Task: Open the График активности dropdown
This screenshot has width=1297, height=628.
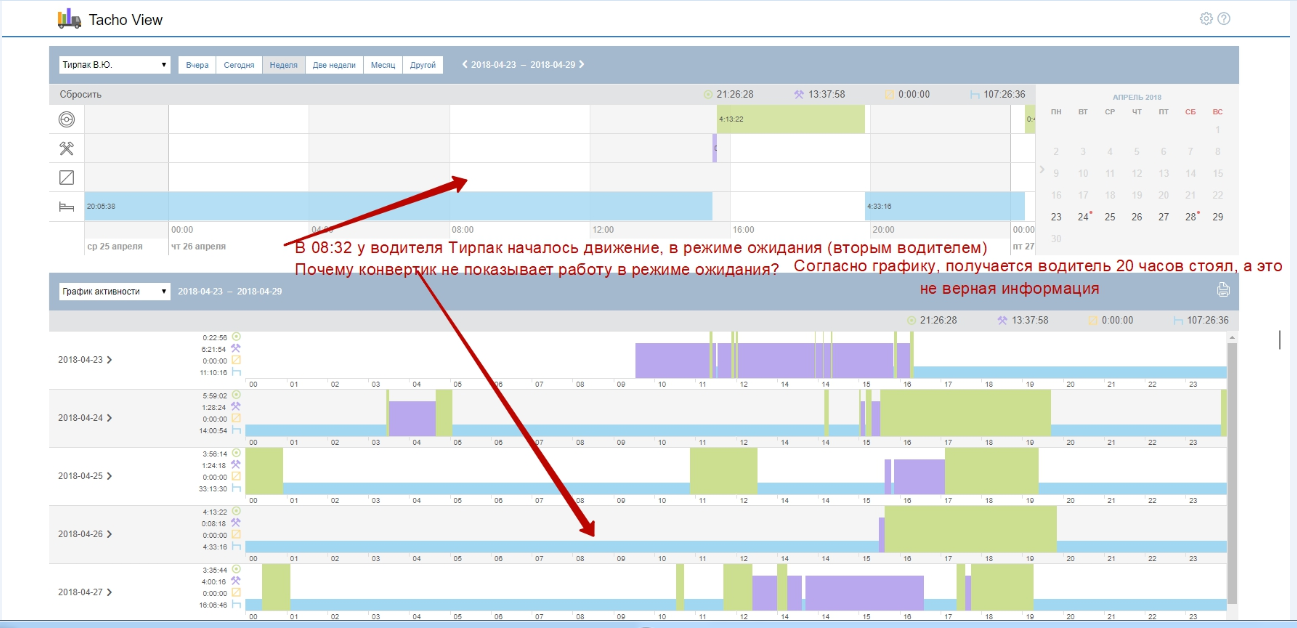Action: pos(114,292)
